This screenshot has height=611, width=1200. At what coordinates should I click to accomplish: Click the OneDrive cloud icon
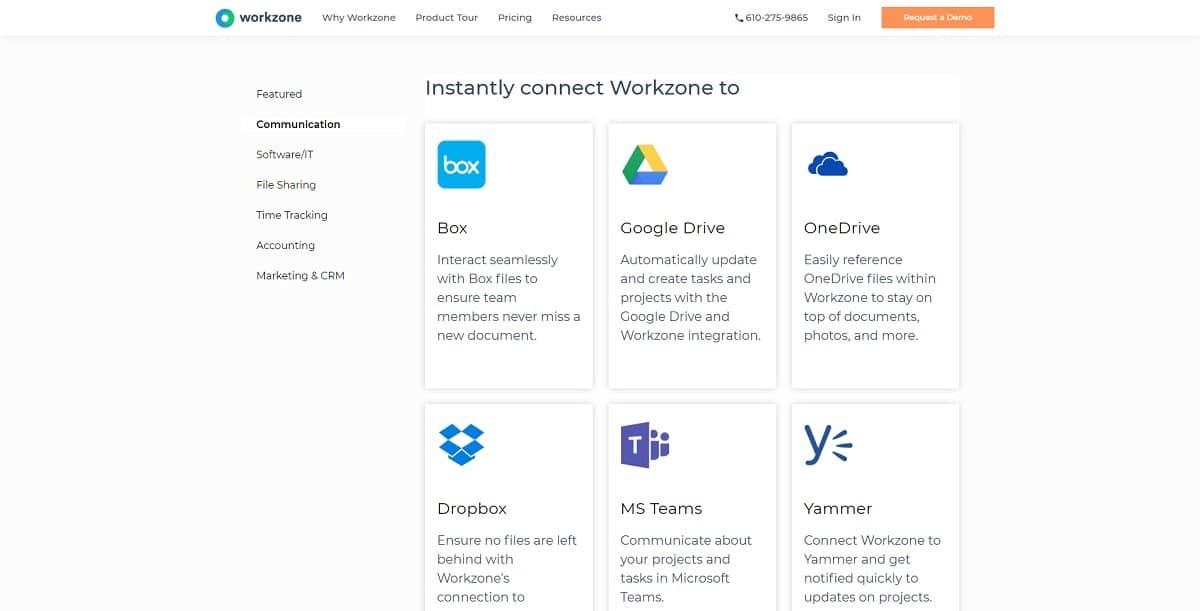828,163
